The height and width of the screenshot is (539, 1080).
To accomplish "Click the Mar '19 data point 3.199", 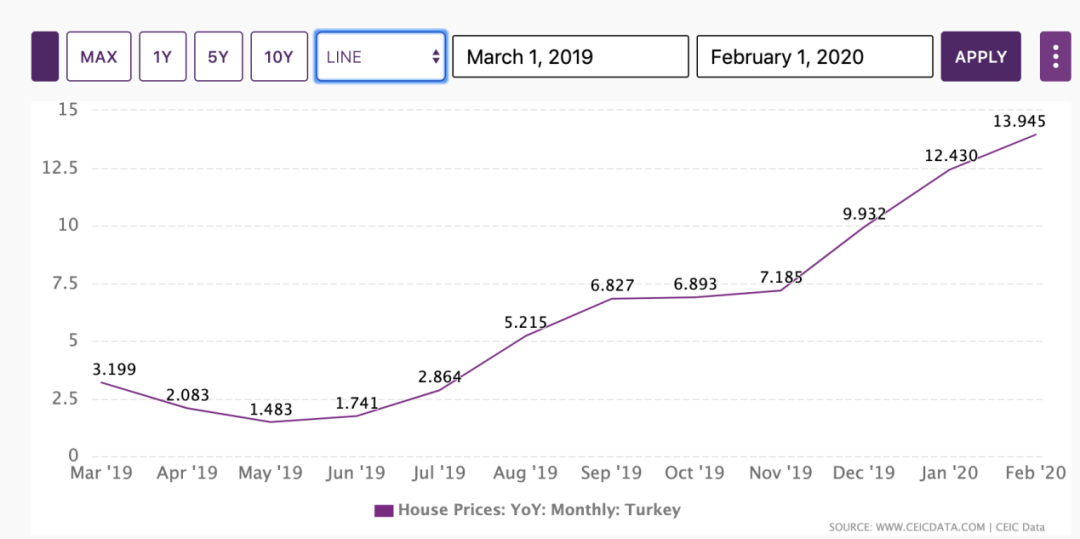I will tap(100, 382).
